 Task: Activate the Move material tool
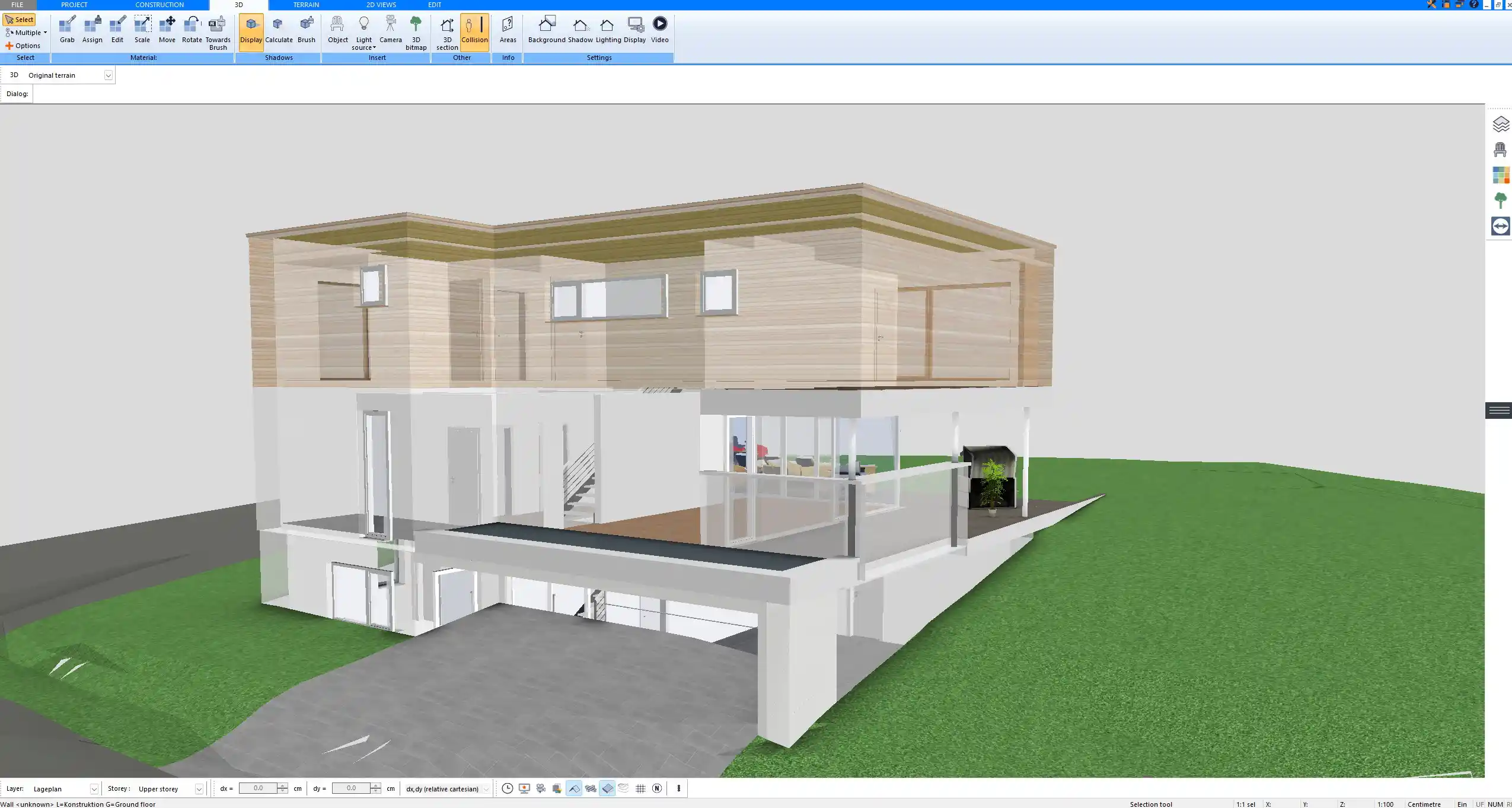pyautogui.click(x=167, y=30)
